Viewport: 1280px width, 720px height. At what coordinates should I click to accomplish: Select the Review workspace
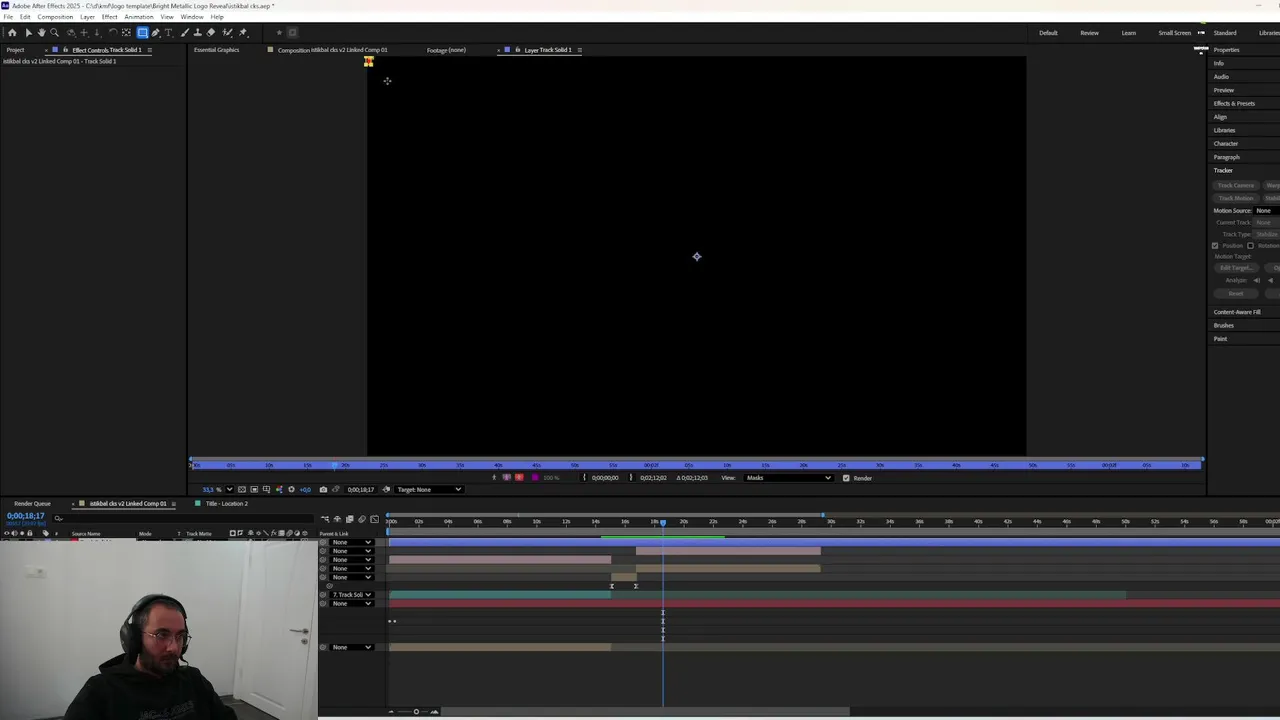(x=1089, y=33)
